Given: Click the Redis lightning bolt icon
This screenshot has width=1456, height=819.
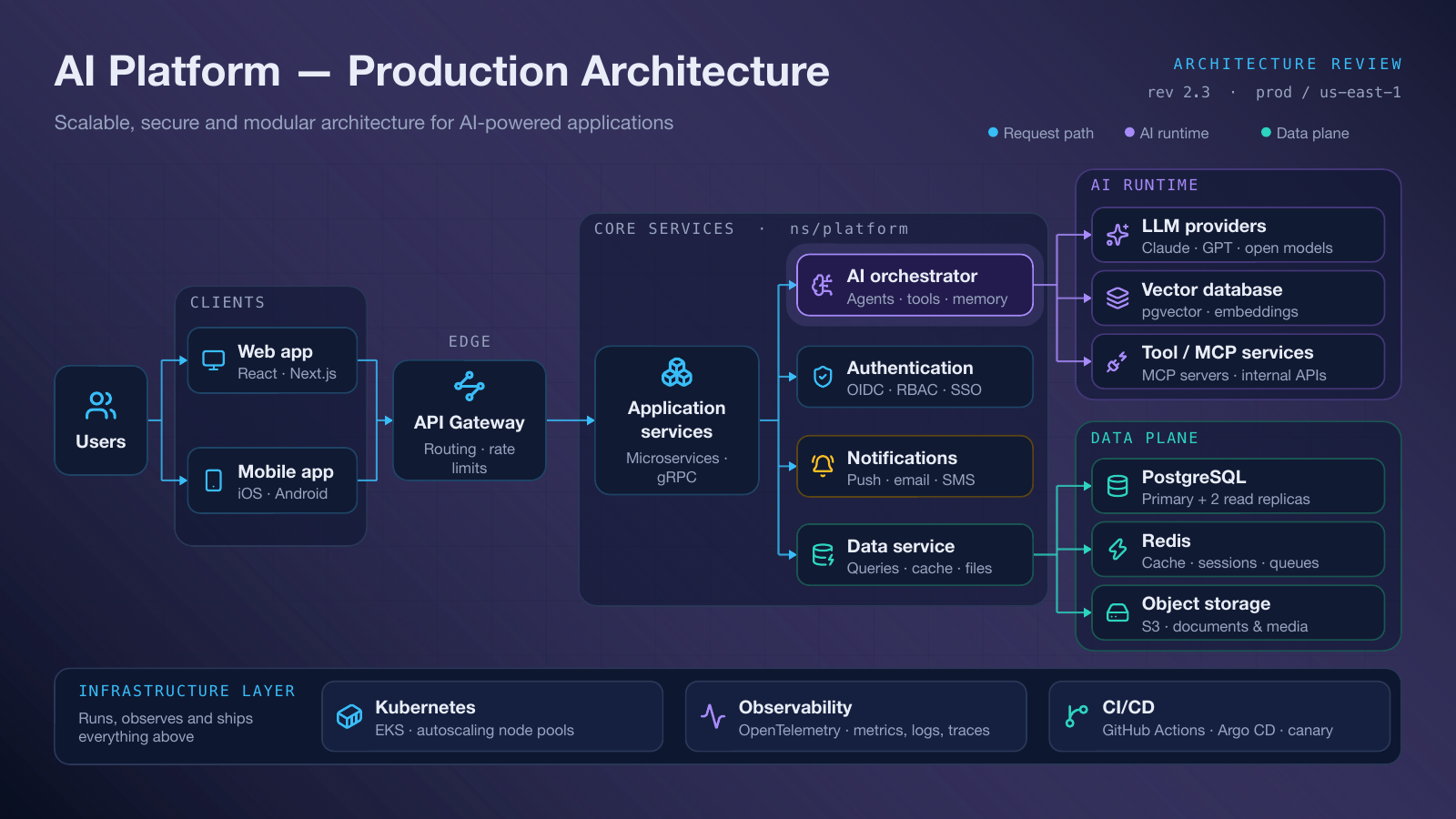Looking at the screenshot, I should tap(1117, 550).
